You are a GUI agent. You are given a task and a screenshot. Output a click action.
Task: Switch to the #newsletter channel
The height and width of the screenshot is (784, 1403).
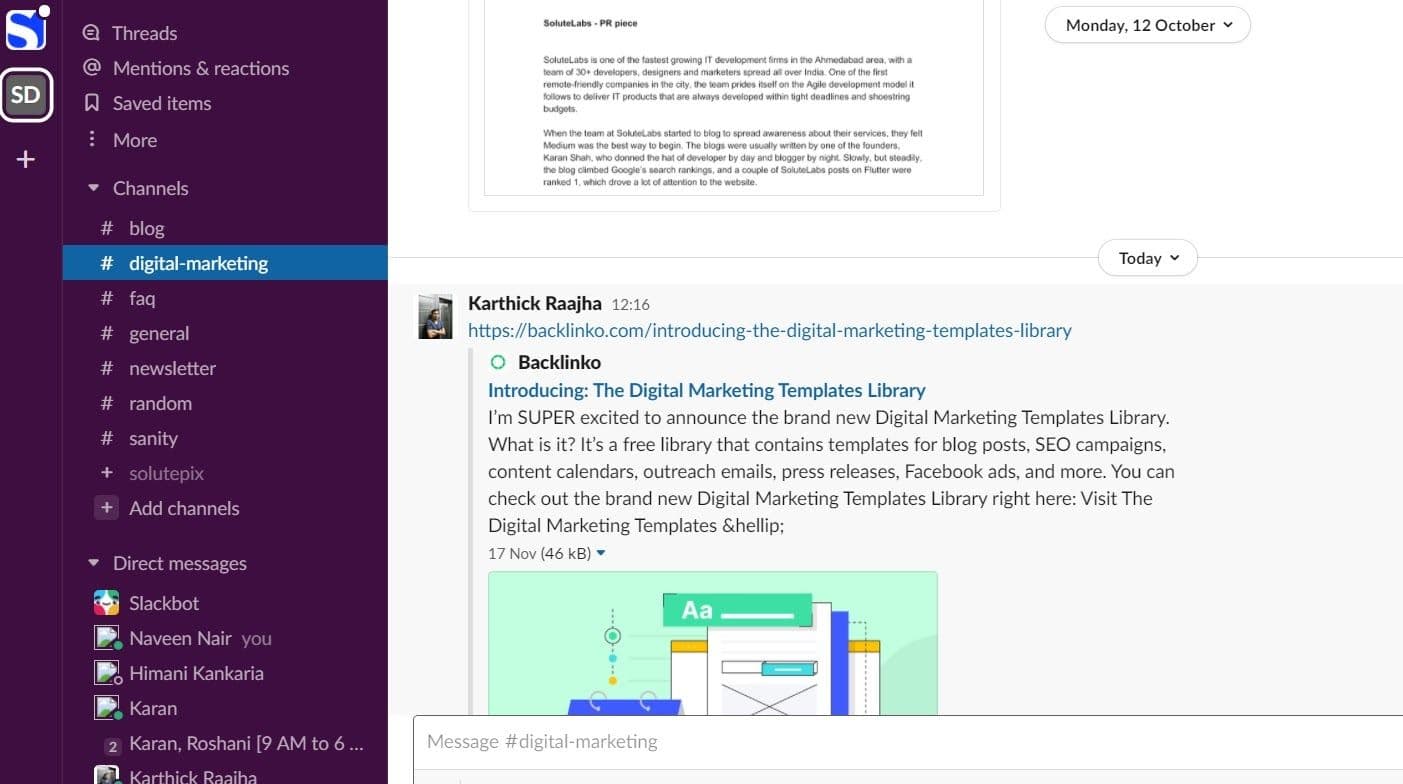[x=172, y=368]
